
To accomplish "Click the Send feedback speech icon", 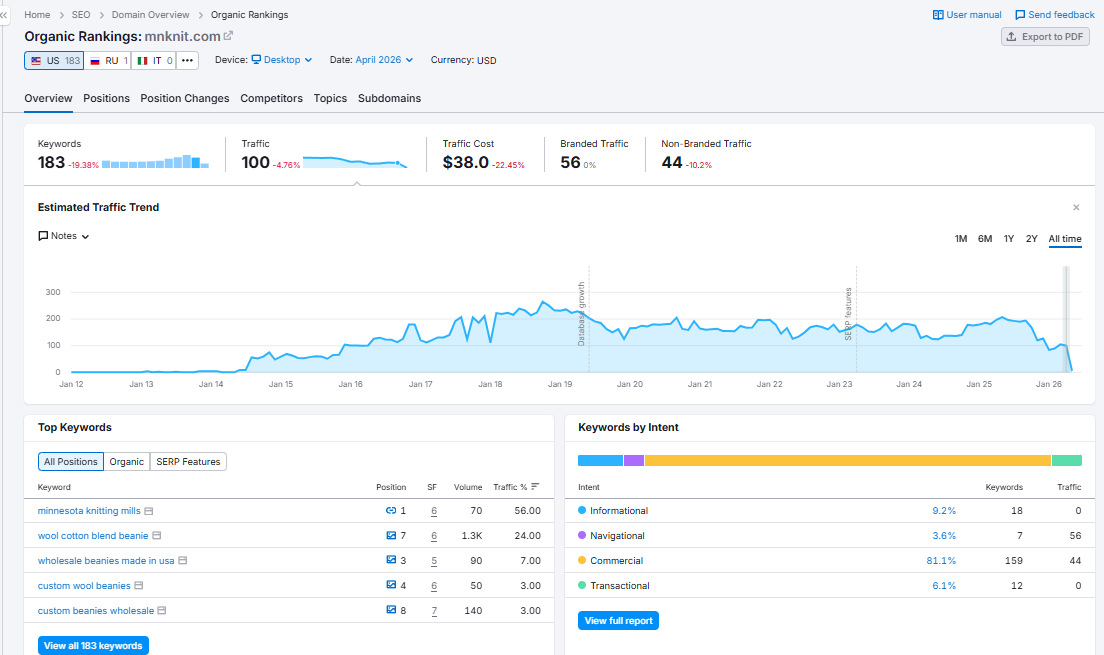I will click(x=1020, y=15).
